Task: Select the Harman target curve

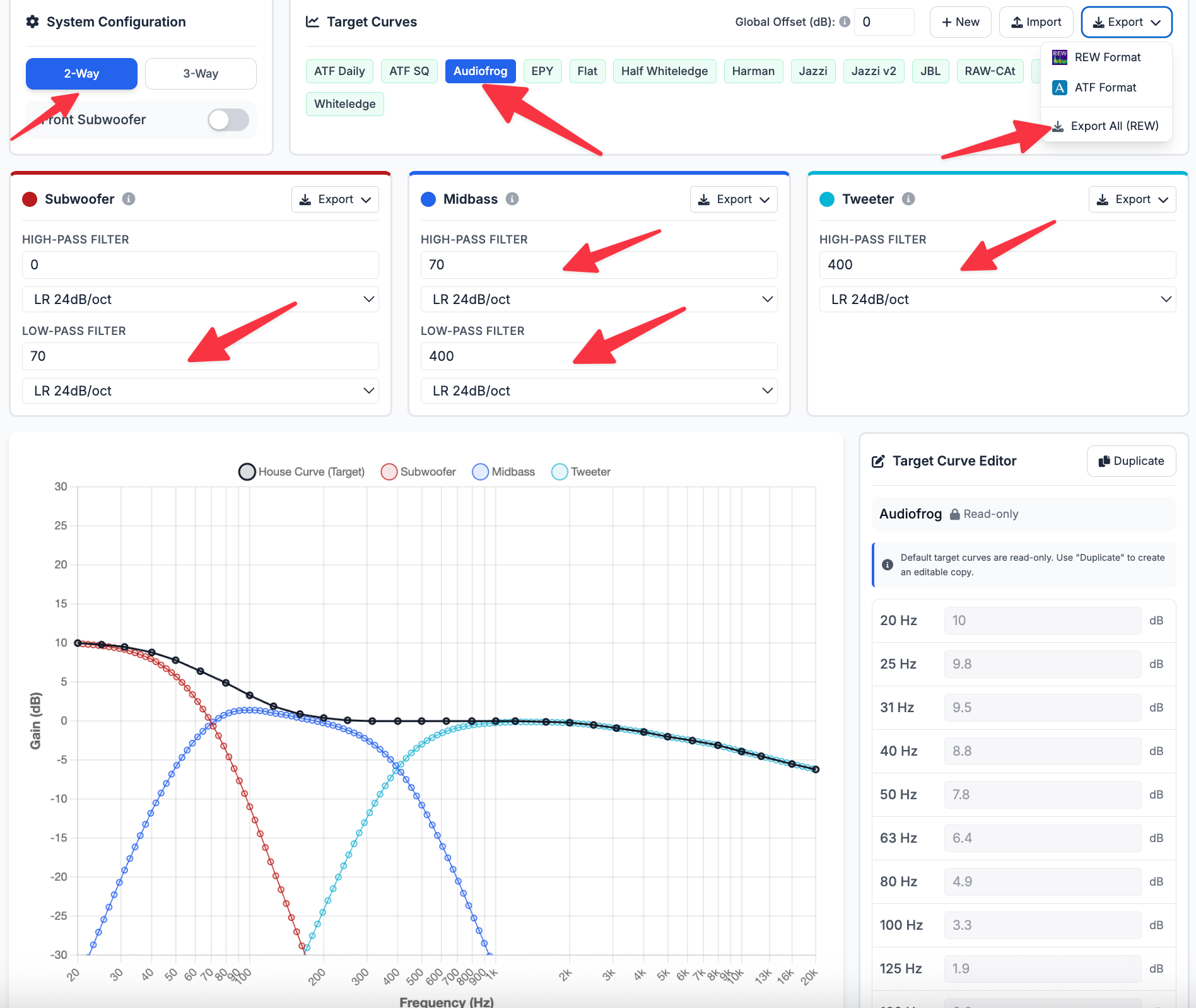Action: coord(753,71)
